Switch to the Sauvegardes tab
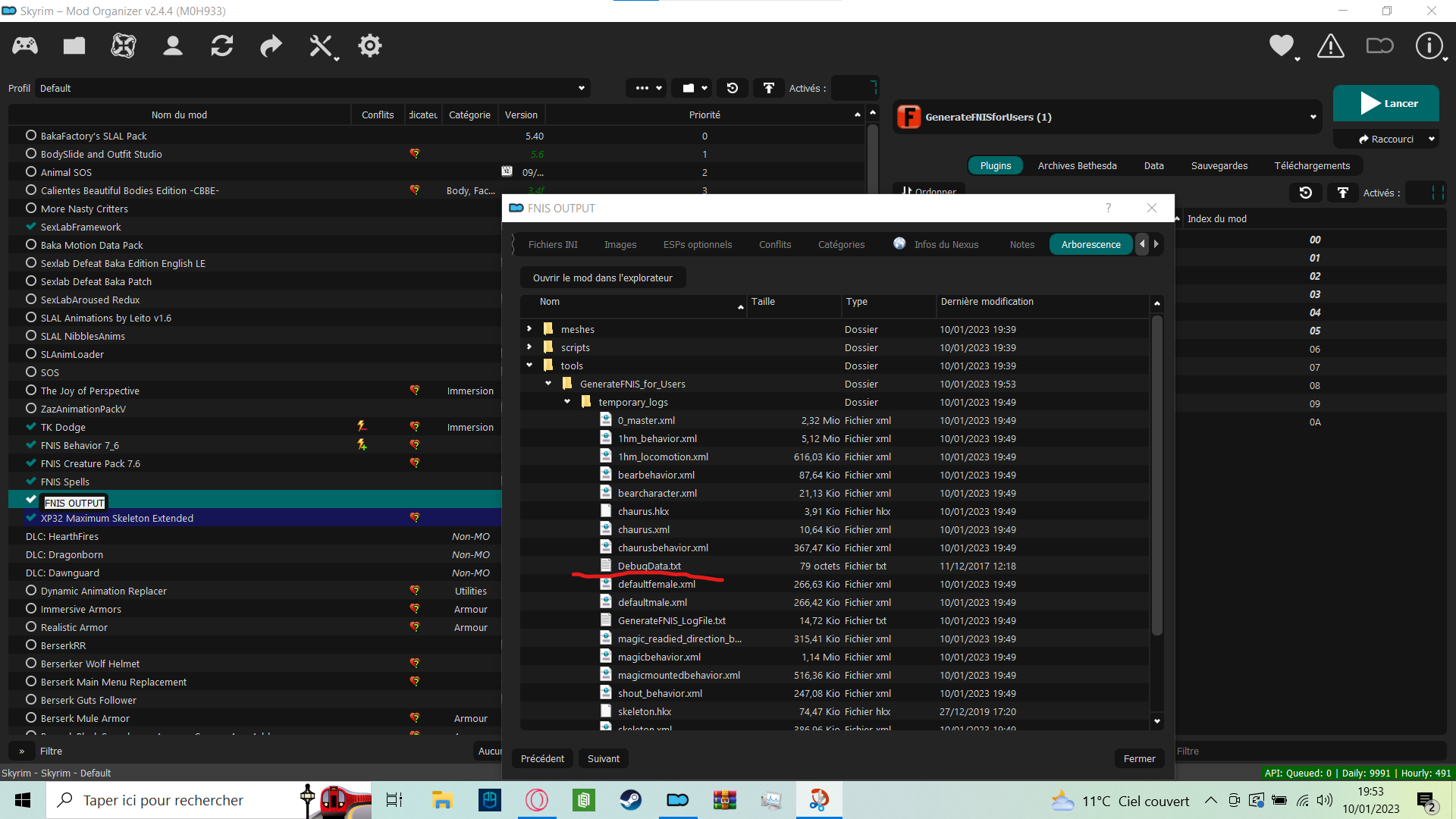This screenshot has width=1456, height=819. (1219, 165)
